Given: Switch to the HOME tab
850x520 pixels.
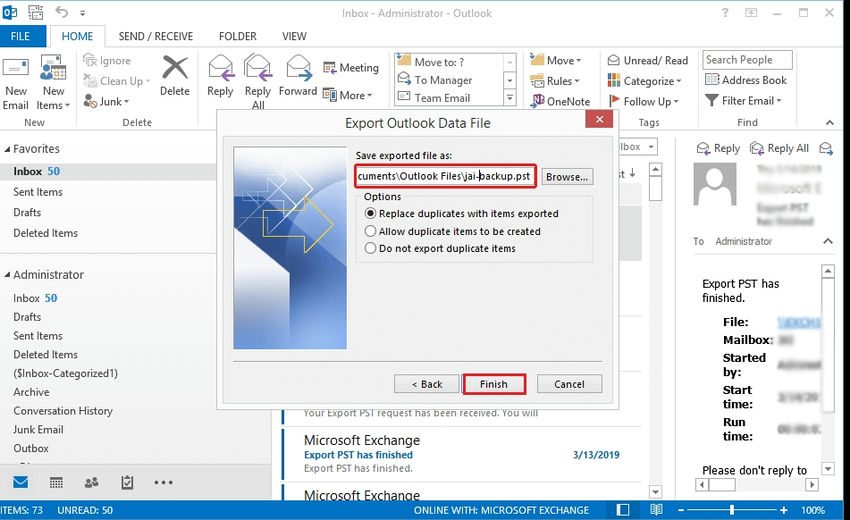Looking at the screenshot, I should tap(77, 36).
